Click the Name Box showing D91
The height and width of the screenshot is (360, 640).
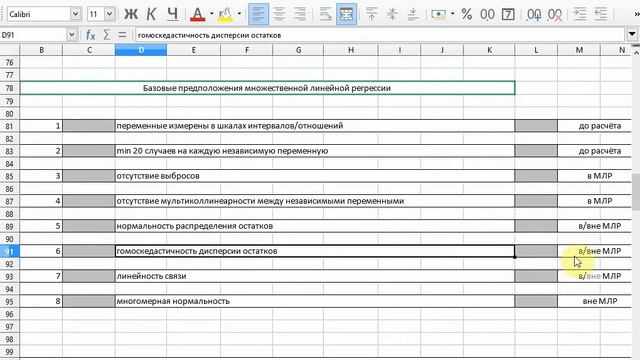[x=33, y=35]
